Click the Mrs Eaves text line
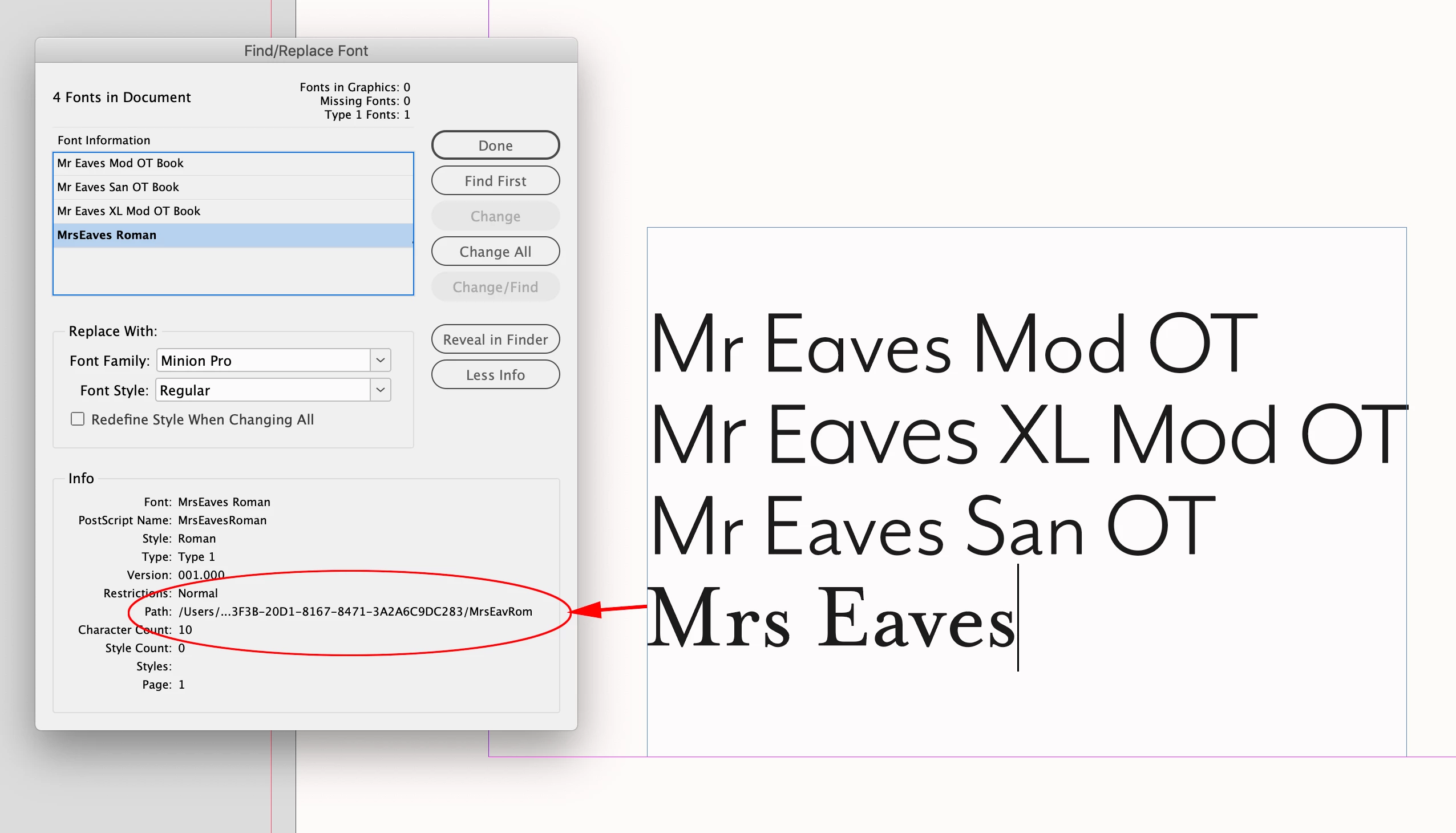 (x=831, y=619)
